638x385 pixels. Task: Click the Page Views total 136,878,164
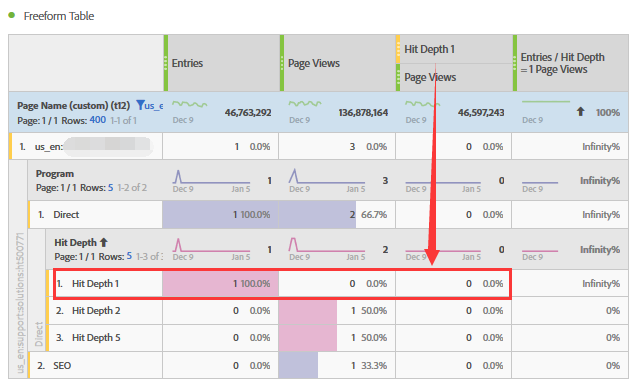click(363, 113)
